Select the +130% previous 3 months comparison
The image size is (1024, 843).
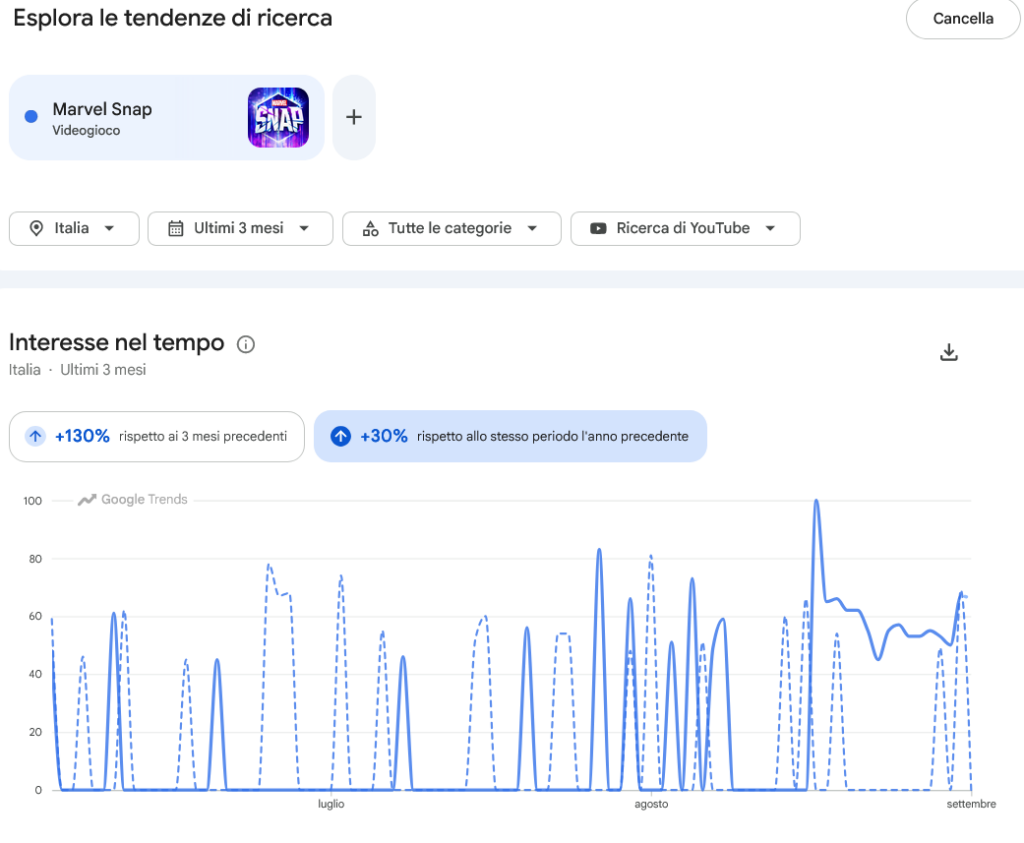[x=157, y=436]
